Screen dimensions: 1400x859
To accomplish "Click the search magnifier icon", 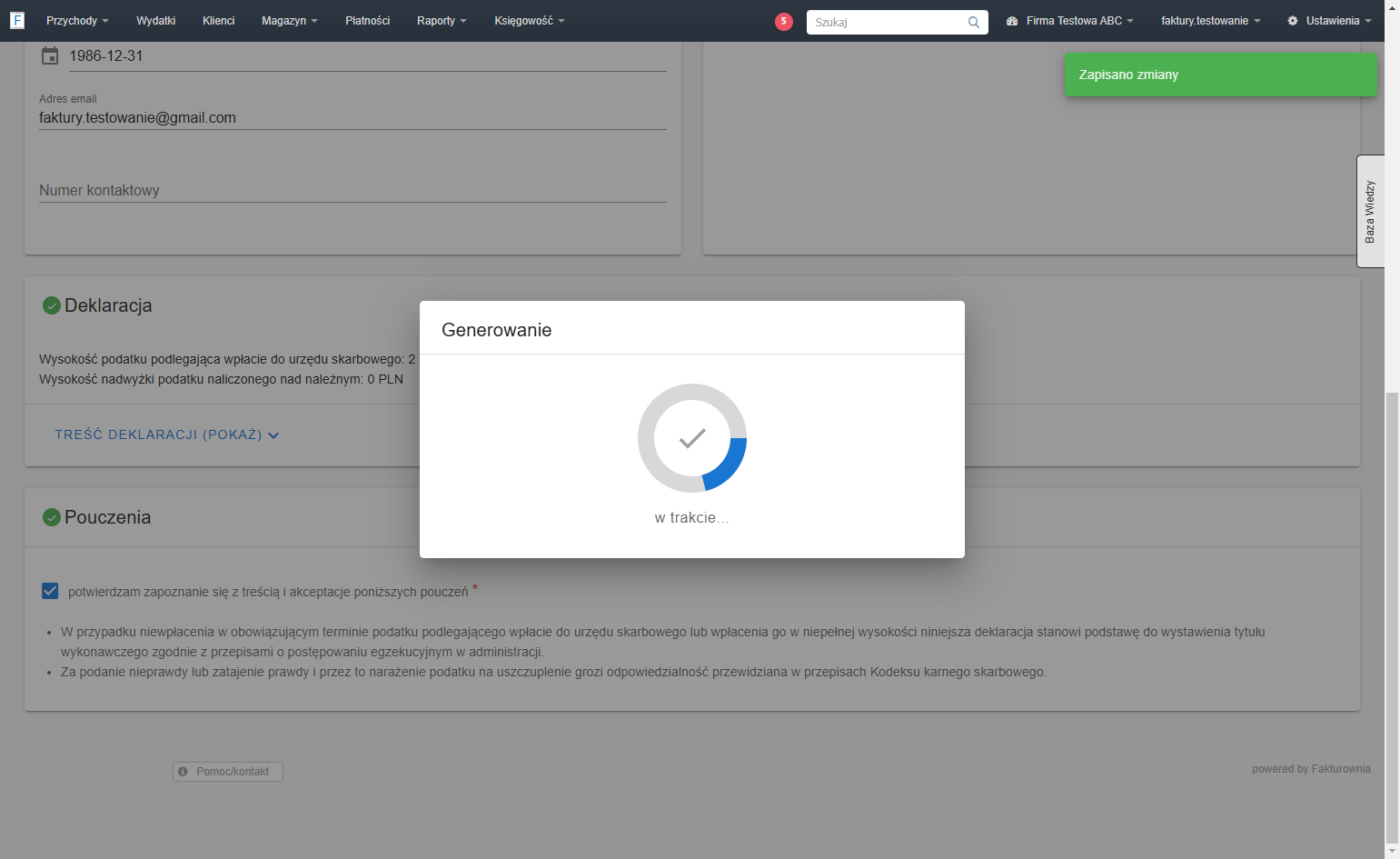I will click(974, 22).
